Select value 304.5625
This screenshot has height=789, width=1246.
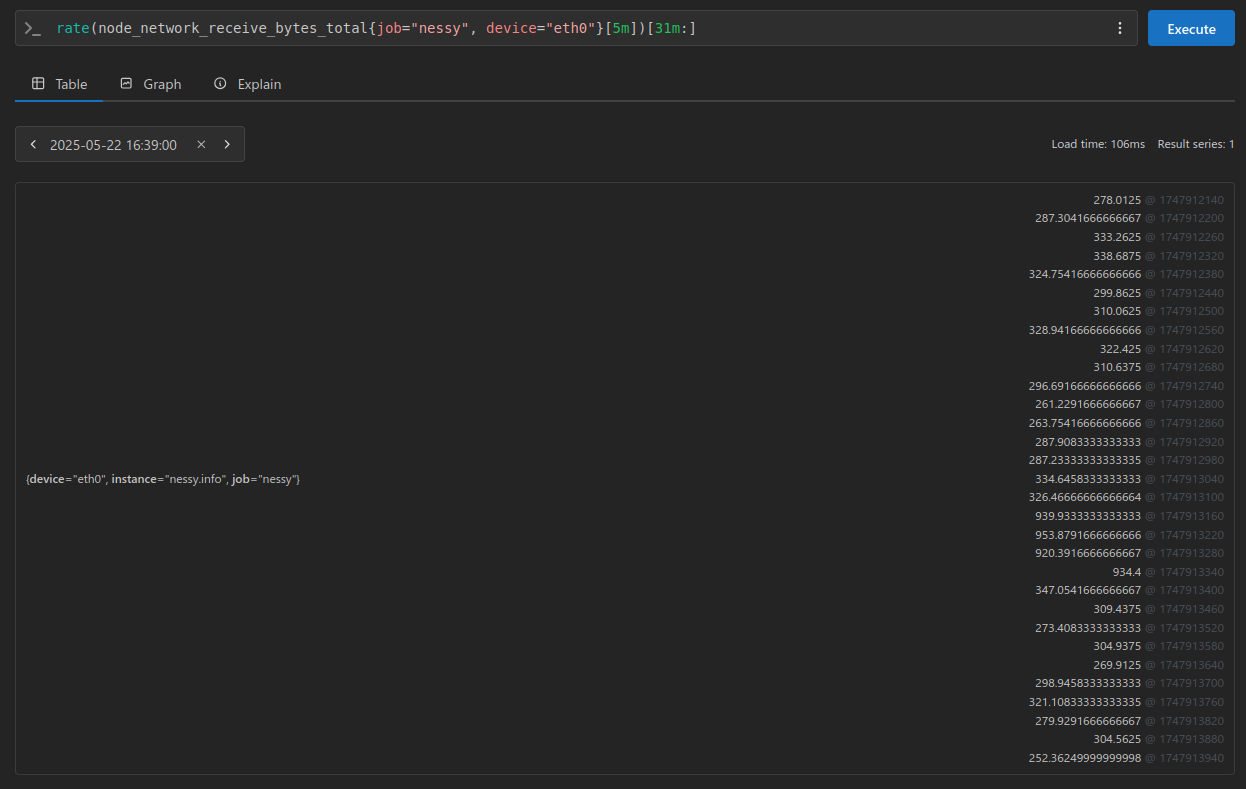coord(1117,739)
